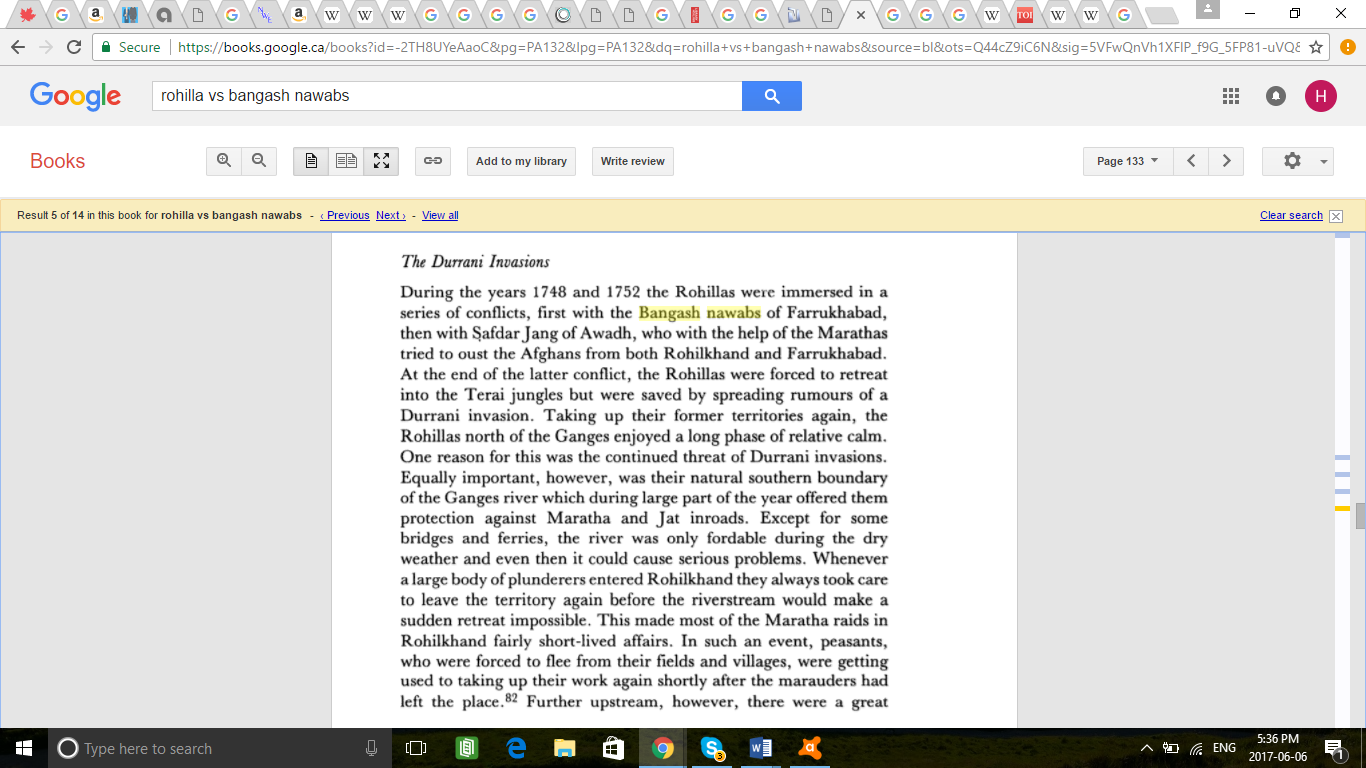Image resolution: width=1366 pixels, height=768 pixels.
Task: Switch to single page view
Action: pyautogui.click(x=311, y=161)
